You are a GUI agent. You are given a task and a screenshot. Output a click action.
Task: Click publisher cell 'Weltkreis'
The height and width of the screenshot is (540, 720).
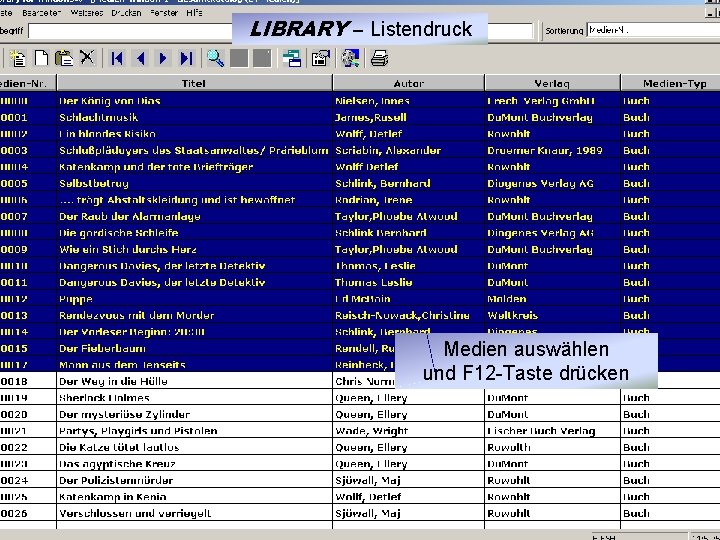[512, 315]
